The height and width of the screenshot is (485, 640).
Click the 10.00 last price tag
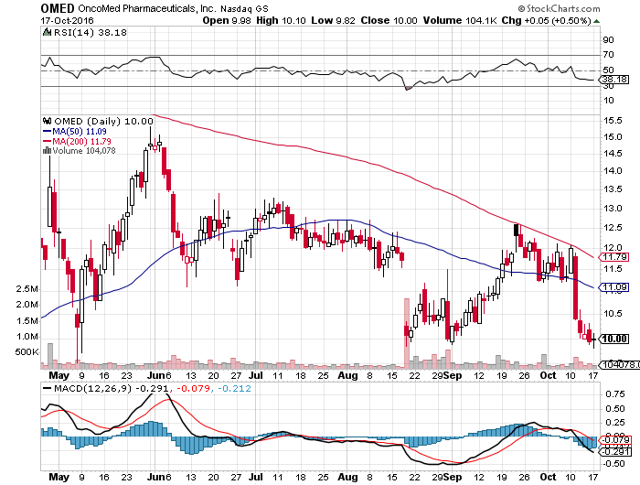click(x=613, y=339)
